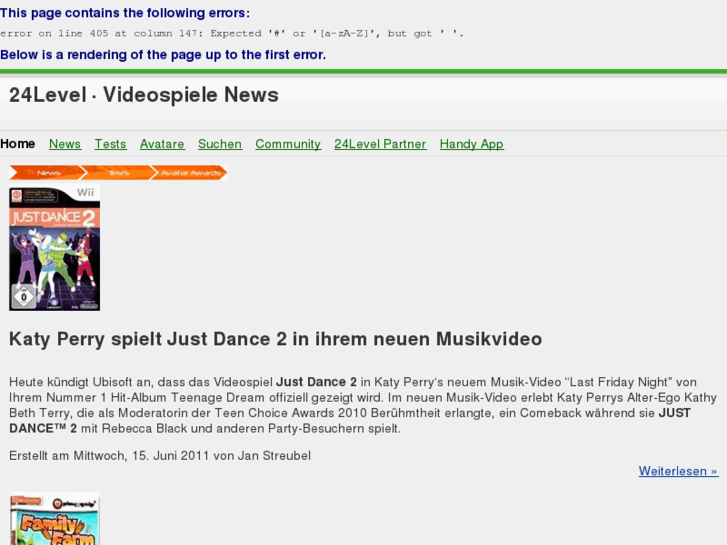The height and width of the screenshot is (545, 727).
Task: Open the Handy App link
Action: [x=472, y=144]
